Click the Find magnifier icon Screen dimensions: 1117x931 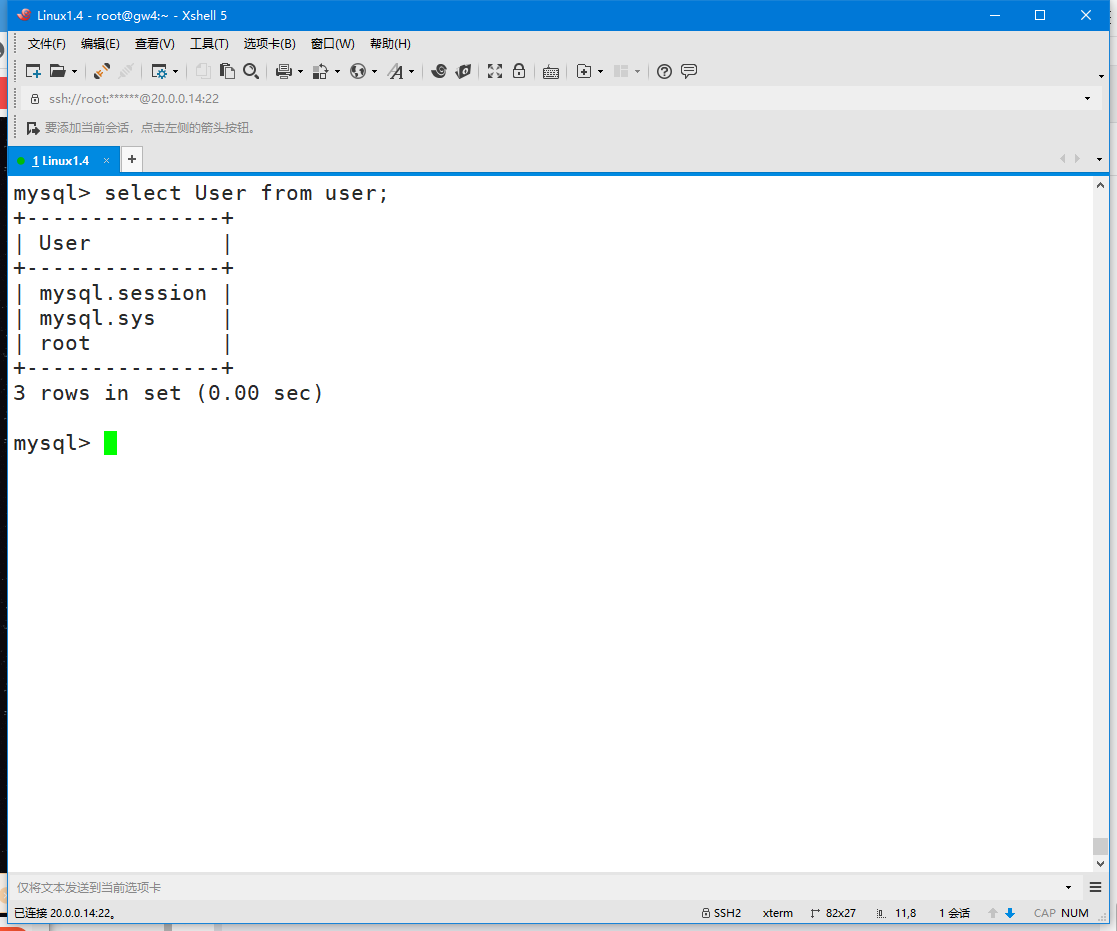pyautogui.click(x=251, y=71)
